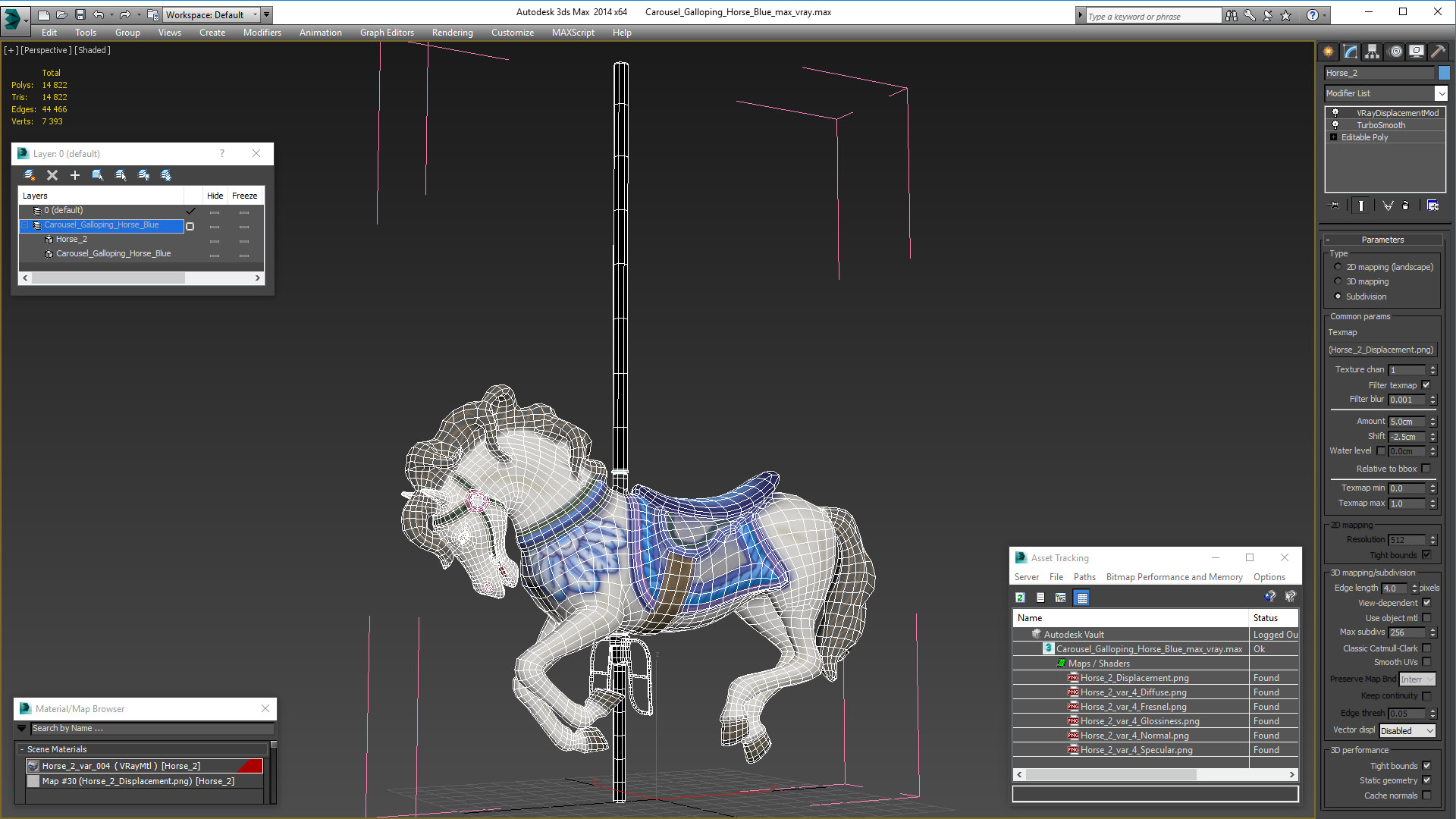Image resolution: width=1456 pixels, height=819 pixels.
Task: Open Preserve Map Bnd dropdown
Action: pyautogui.click(x=1417, y=679)
